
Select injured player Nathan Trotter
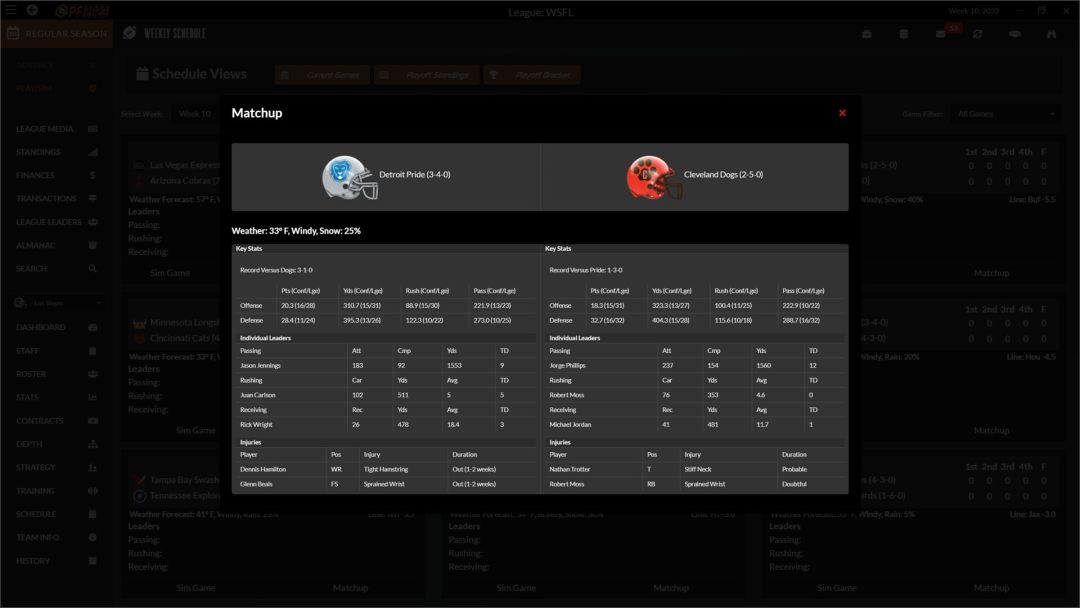(x=570, y=470)
